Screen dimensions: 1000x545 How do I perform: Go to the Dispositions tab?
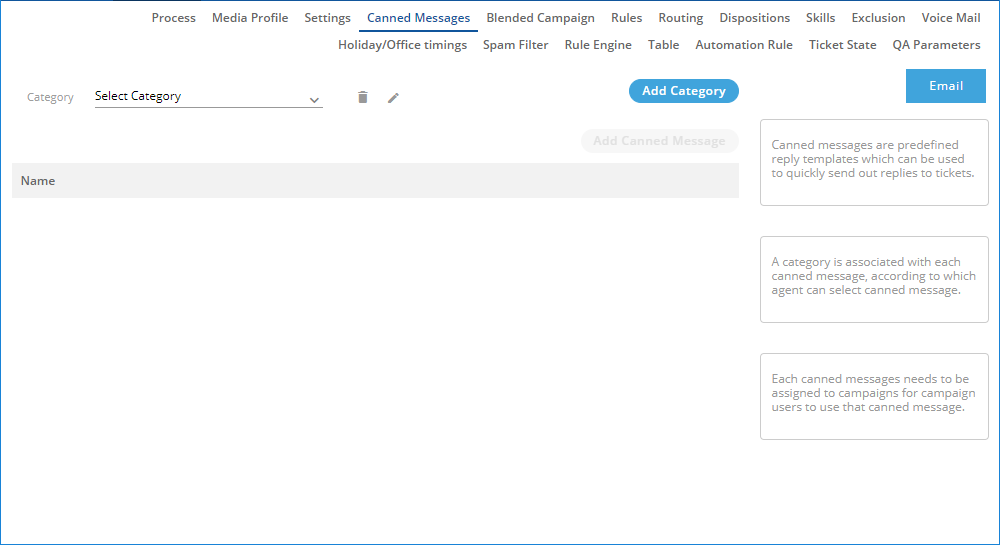(754, 18)
